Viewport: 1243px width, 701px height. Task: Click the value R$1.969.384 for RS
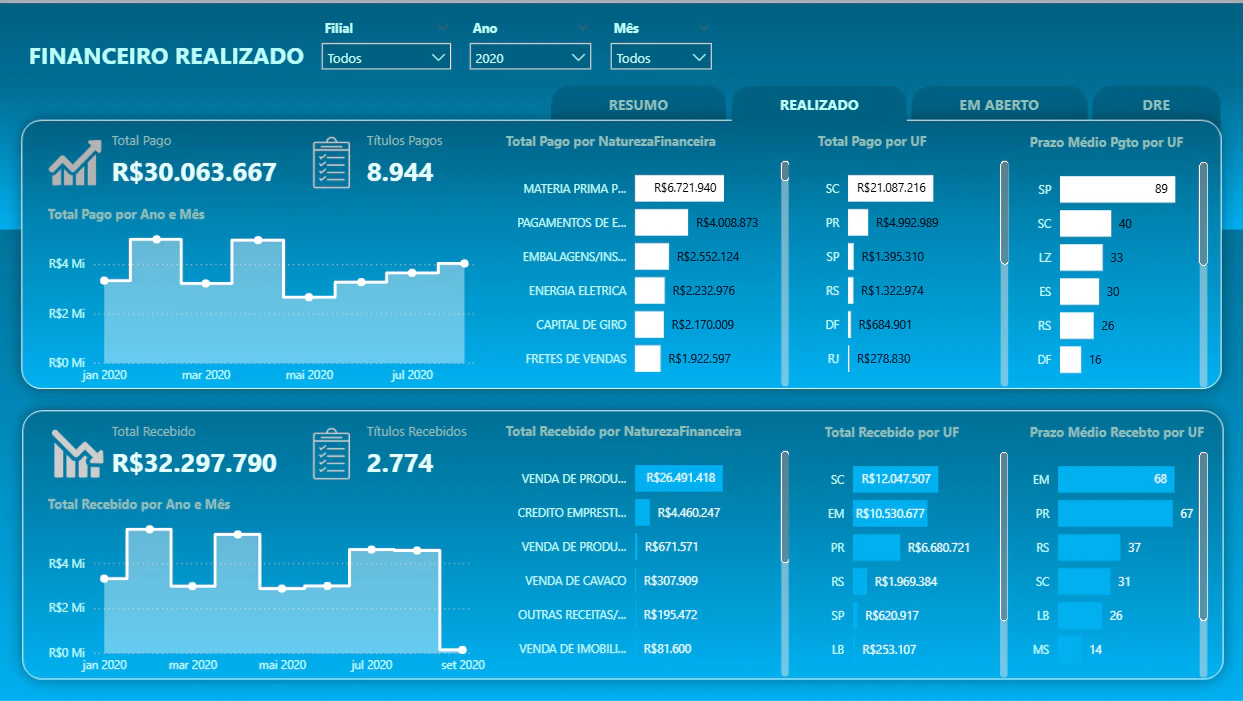[x=906, y=582]
